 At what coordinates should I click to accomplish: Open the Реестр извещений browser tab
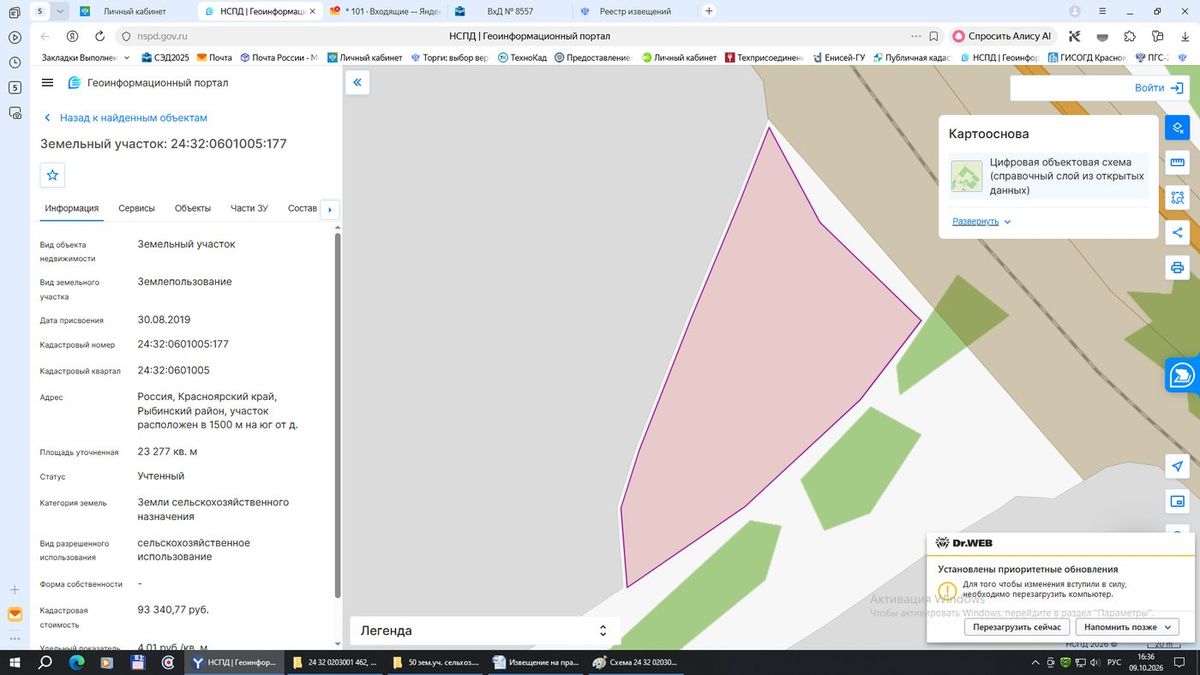637,11
